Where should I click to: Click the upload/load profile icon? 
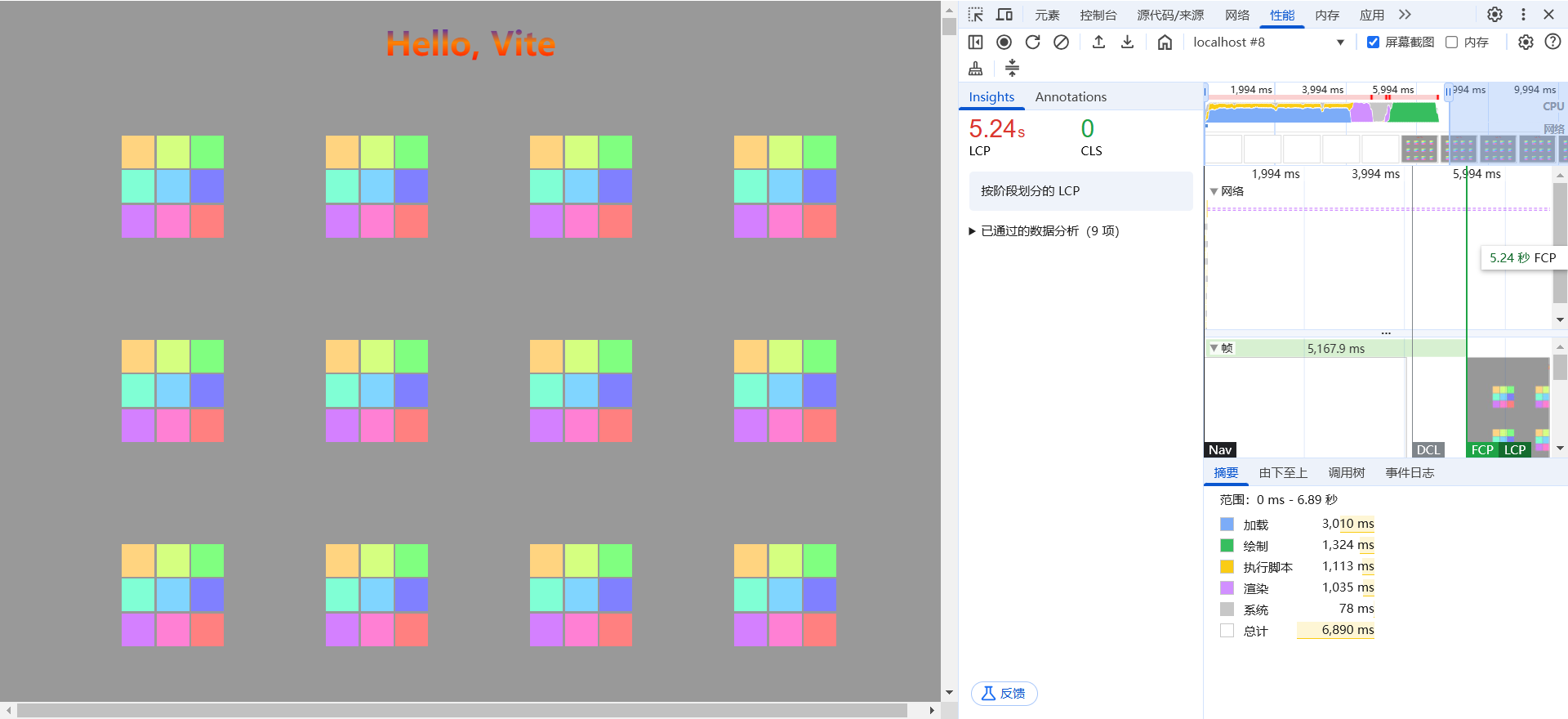(1099, 42)
